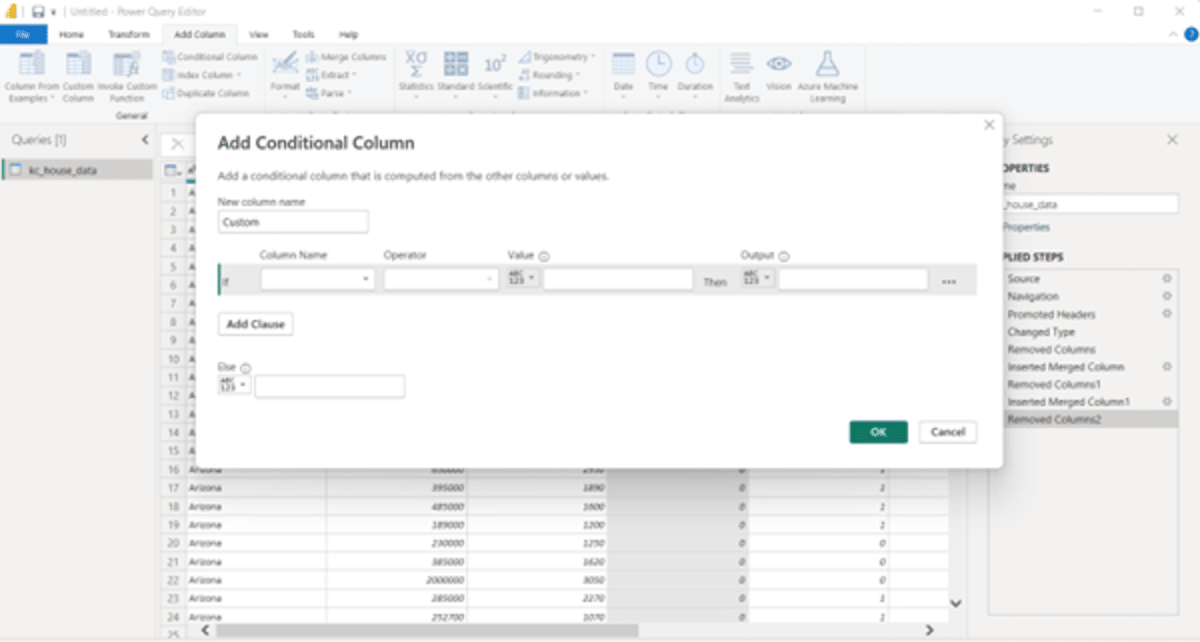This screenshot has height=642, width=1200.
Task: Click the horizontal scrollbar in data grid
Action: (x=427, y=630)
